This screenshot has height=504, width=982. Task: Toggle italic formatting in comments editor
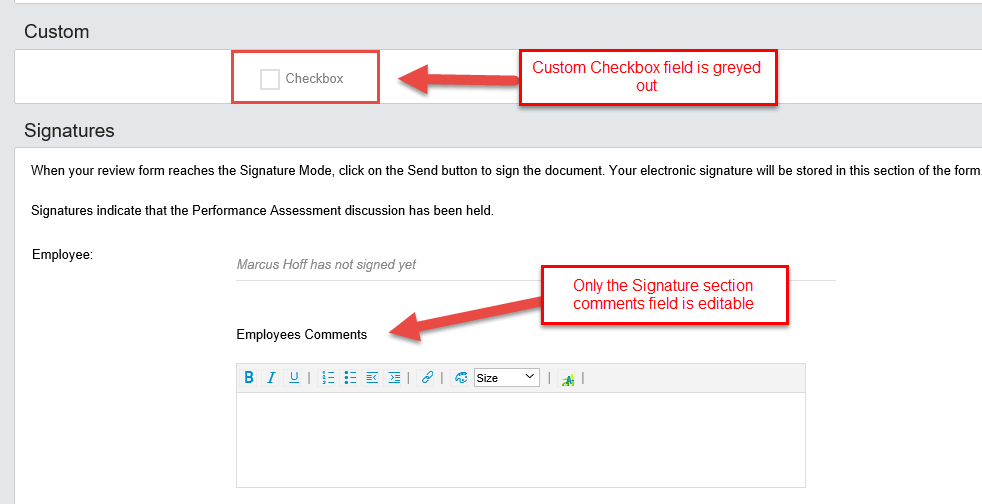point(271,378)
